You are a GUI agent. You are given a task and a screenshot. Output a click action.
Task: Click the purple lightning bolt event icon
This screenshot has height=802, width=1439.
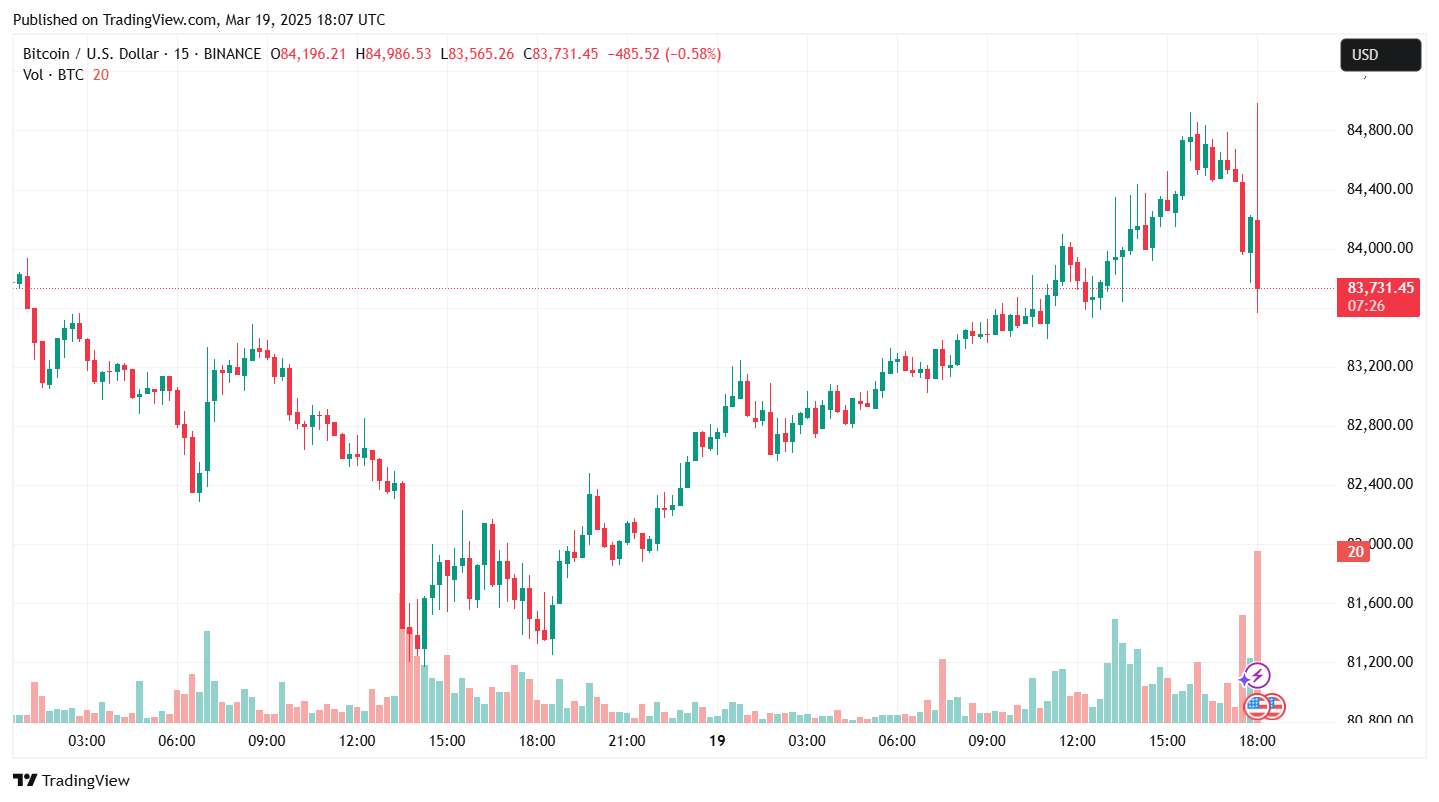pos(1258,676)
